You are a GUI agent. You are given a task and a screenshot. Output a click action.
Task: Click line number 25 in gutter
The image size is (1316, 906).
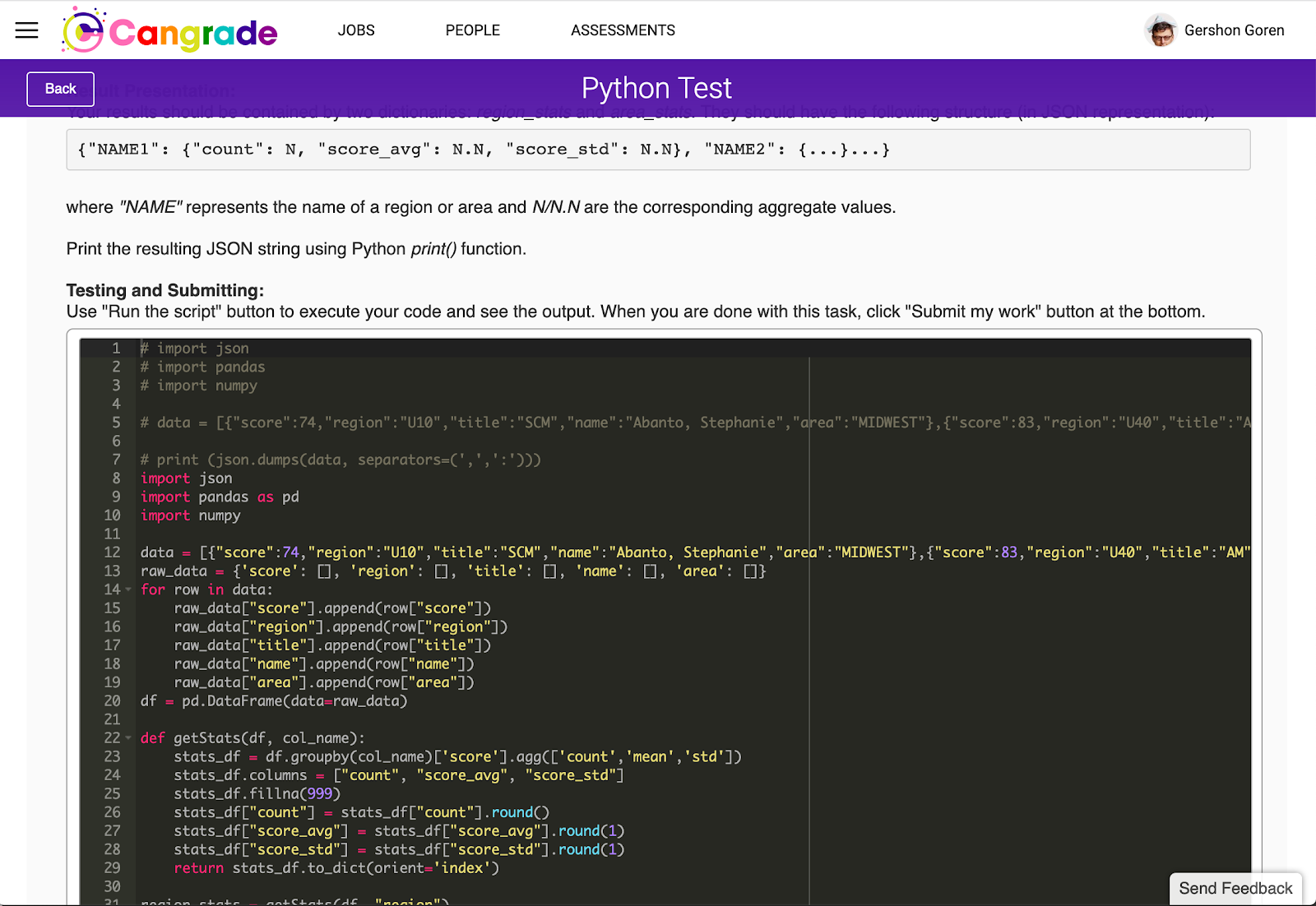pos(112,794)
